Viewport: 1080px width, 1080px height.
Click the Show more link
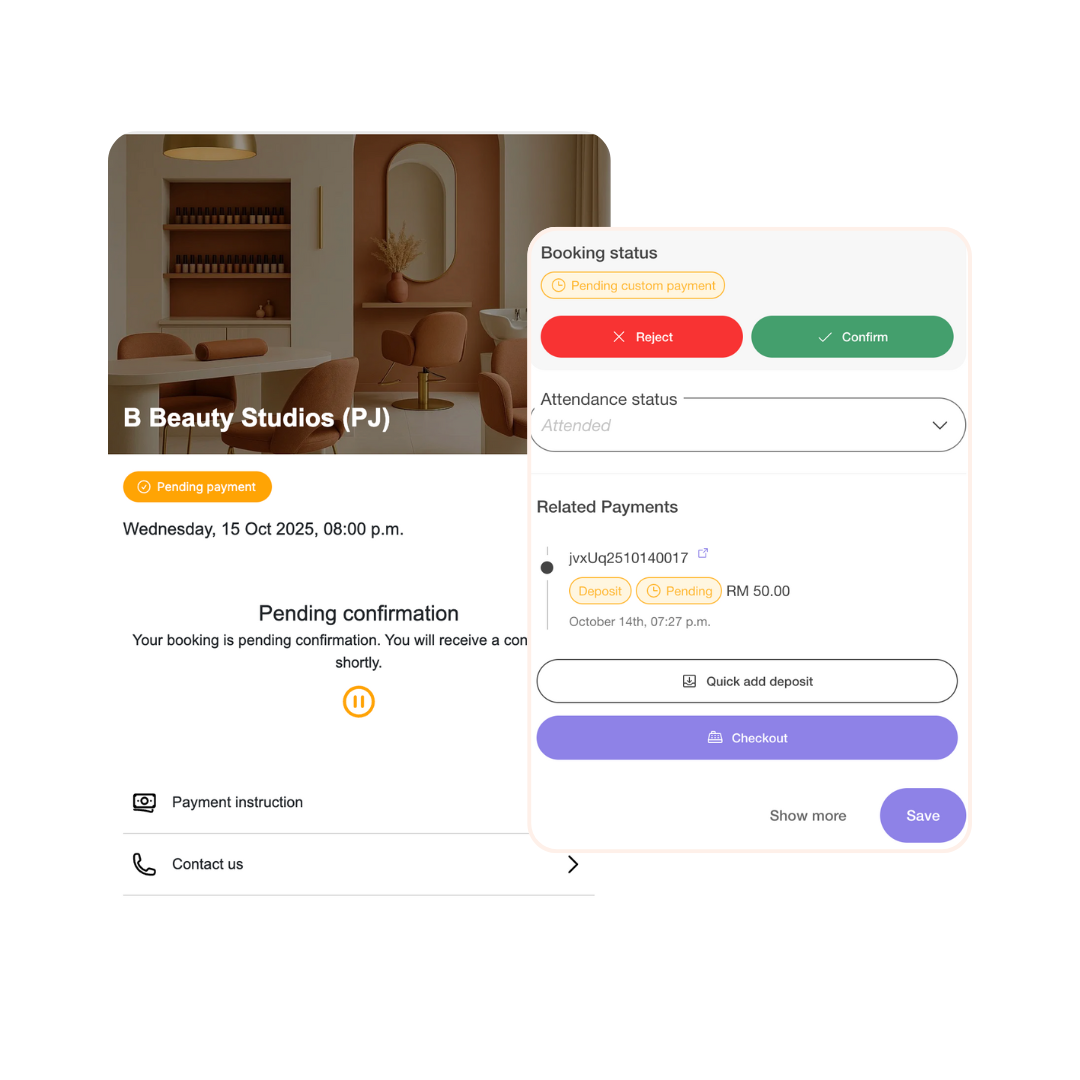[808, 816]
